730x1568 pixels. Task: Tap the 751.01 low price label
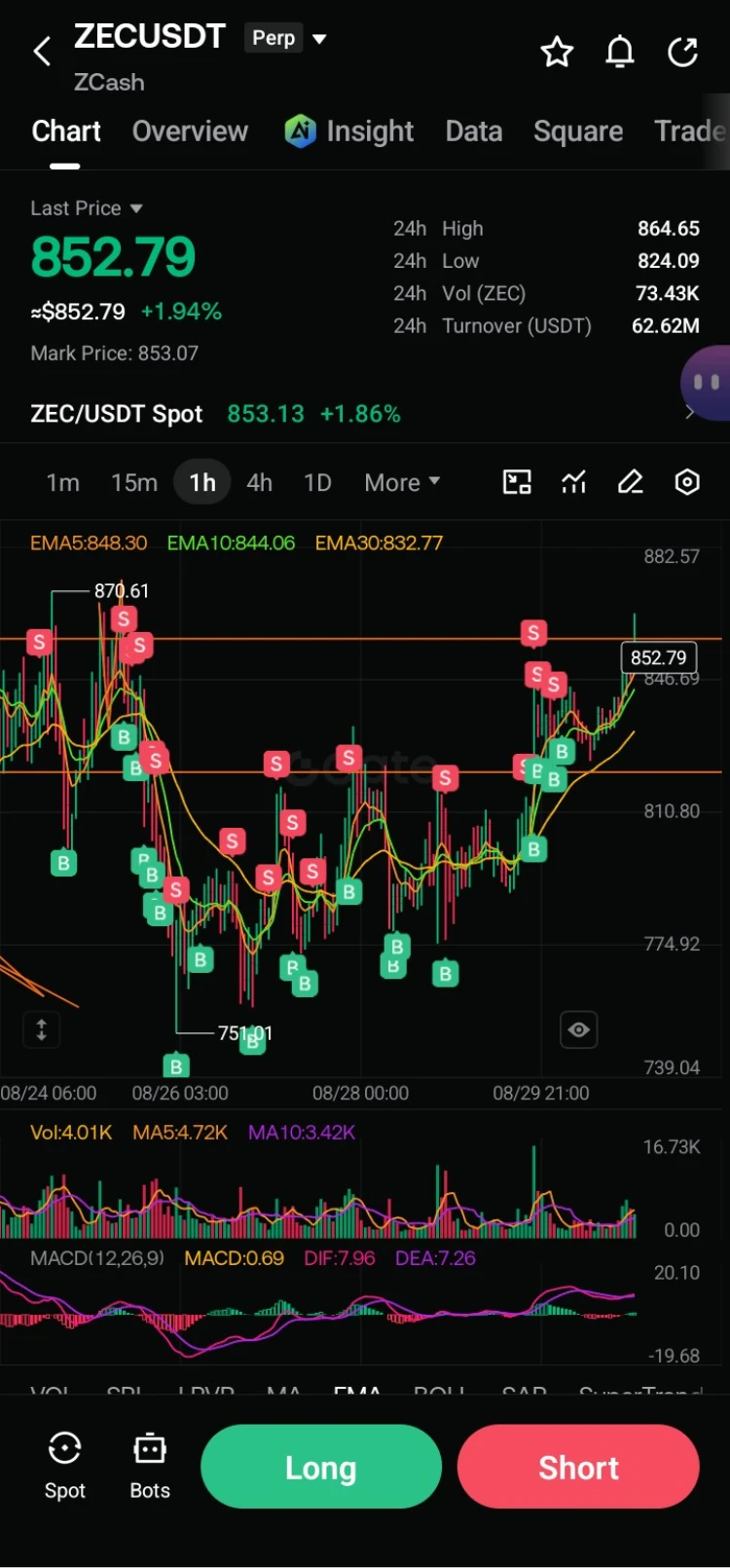245,1033
